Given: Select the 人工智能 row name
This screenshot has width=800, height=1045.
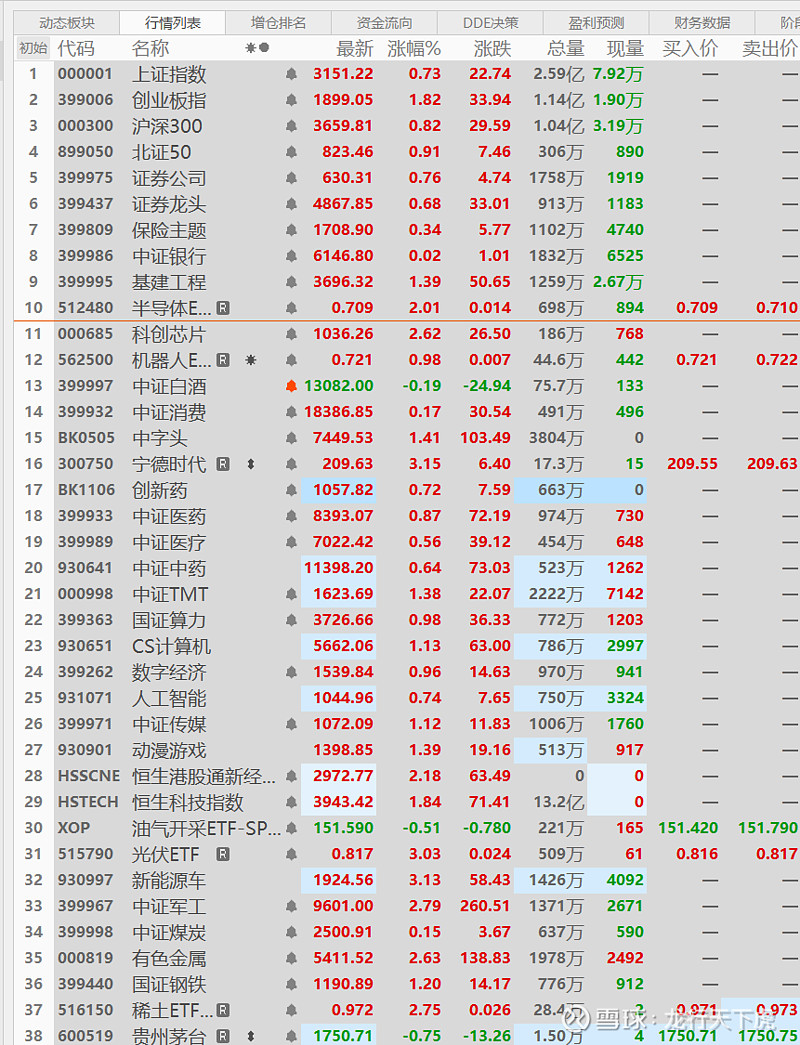Looking at the screenshot, I should point(169,698).
